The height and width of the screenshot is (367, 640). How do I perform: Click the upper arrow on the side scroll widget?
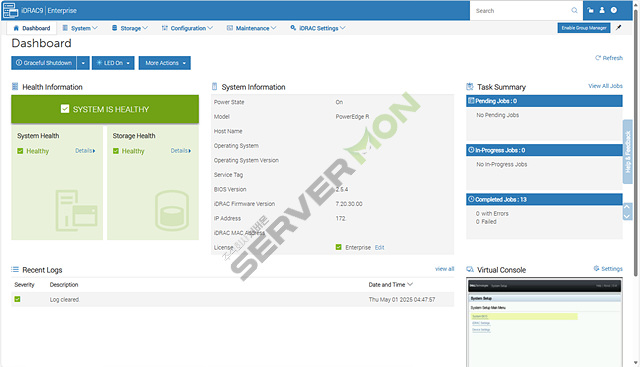627,207
